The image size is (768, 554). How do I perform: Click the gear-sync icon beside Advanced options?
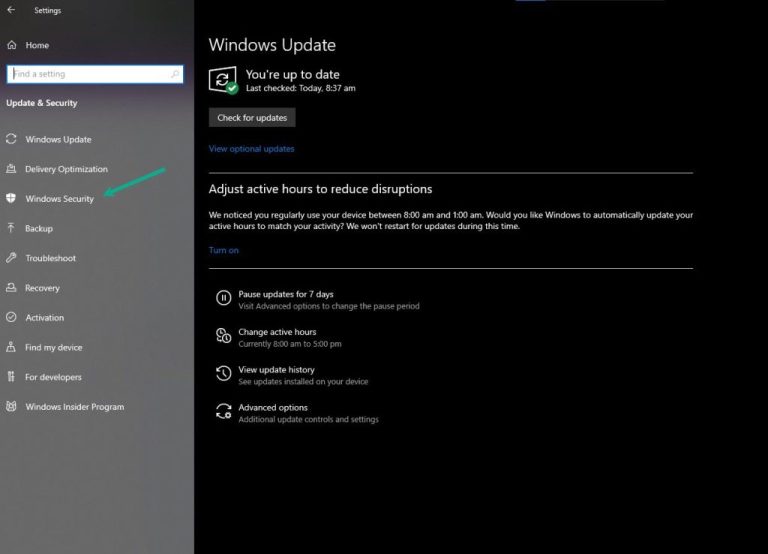(224, 411)
